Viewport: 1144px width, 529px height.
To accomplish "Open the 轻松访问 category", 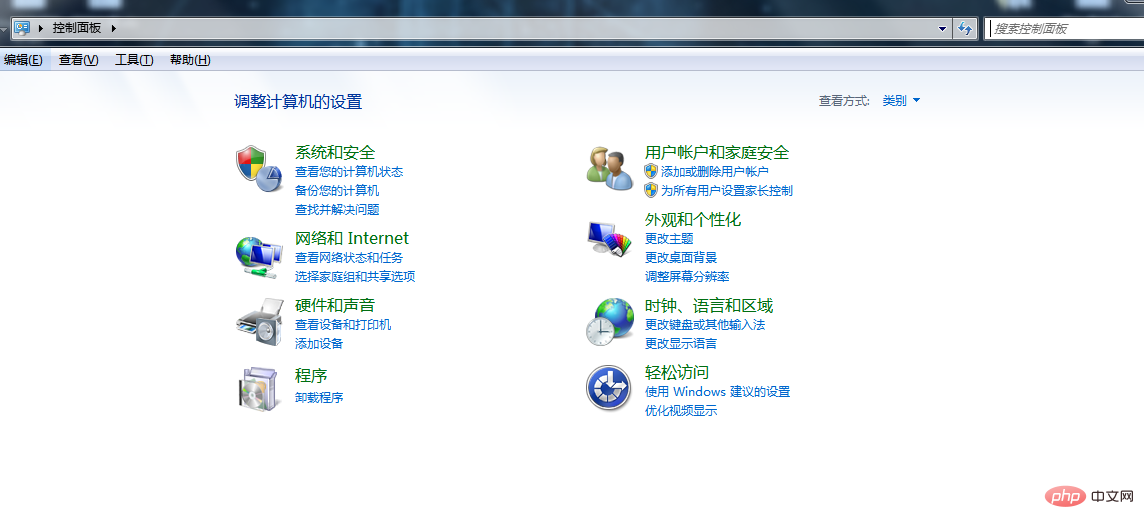I will (677, 372).
